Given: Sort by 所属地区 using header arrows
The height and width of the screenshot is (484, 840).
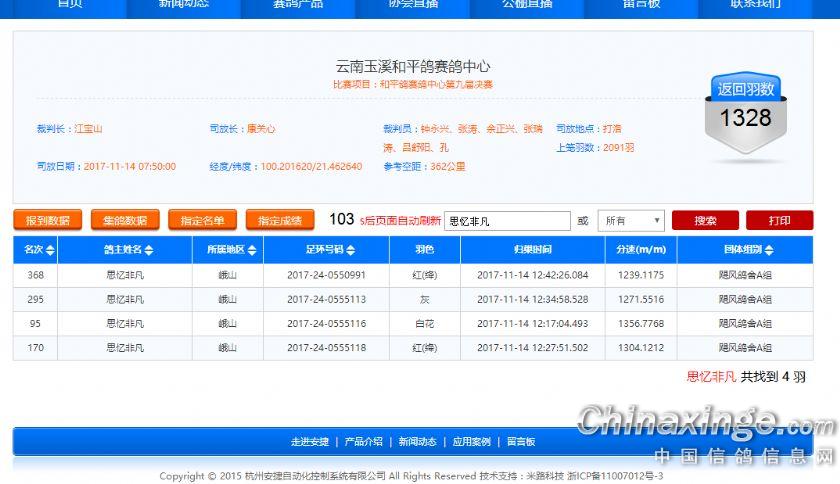Looking at the screenshot, I should tap(252, 250).
